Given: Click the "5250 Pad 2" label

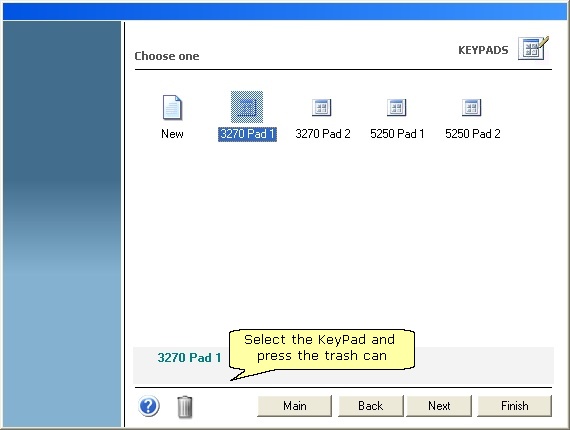Looking at the screenshot, I should (x=473, y=134).
